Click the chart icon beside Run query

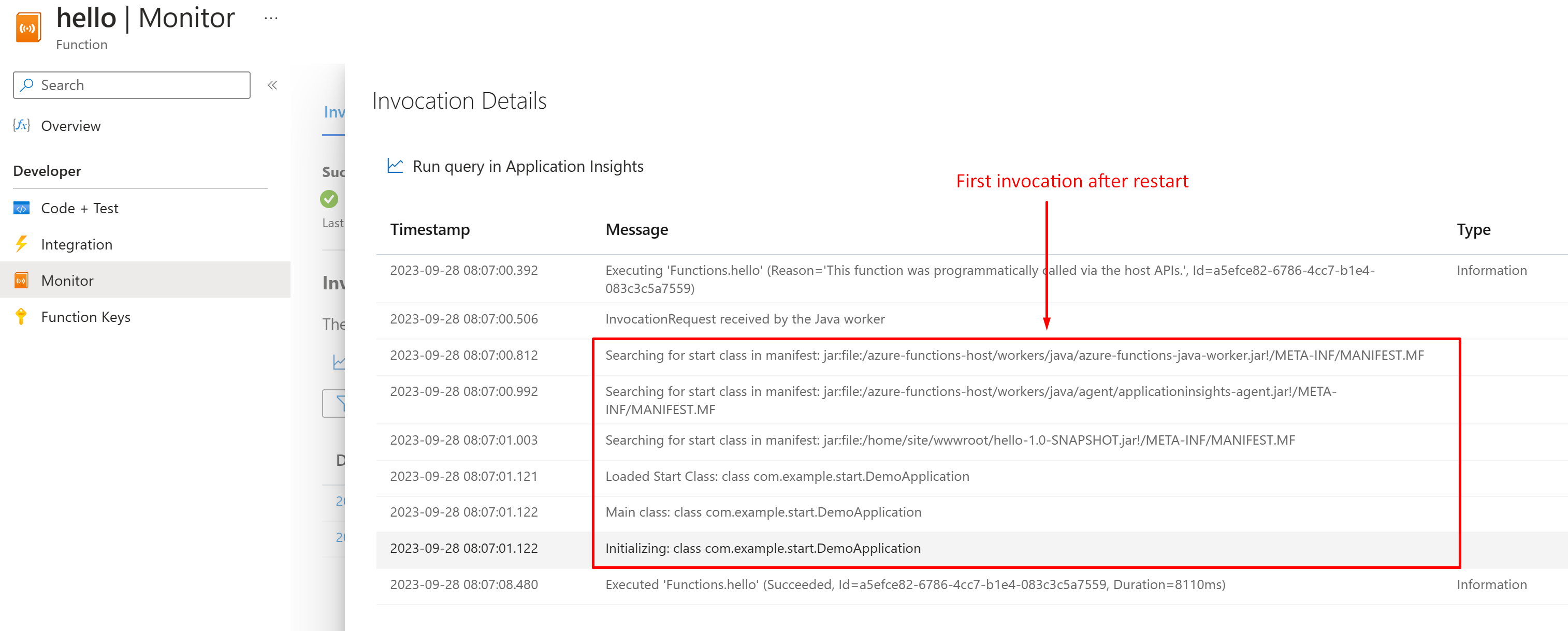395,165
